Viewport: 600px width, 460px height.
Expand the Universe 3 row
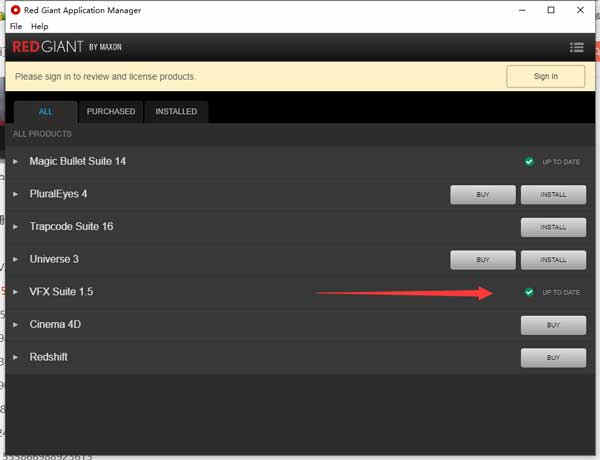[15, 259]
